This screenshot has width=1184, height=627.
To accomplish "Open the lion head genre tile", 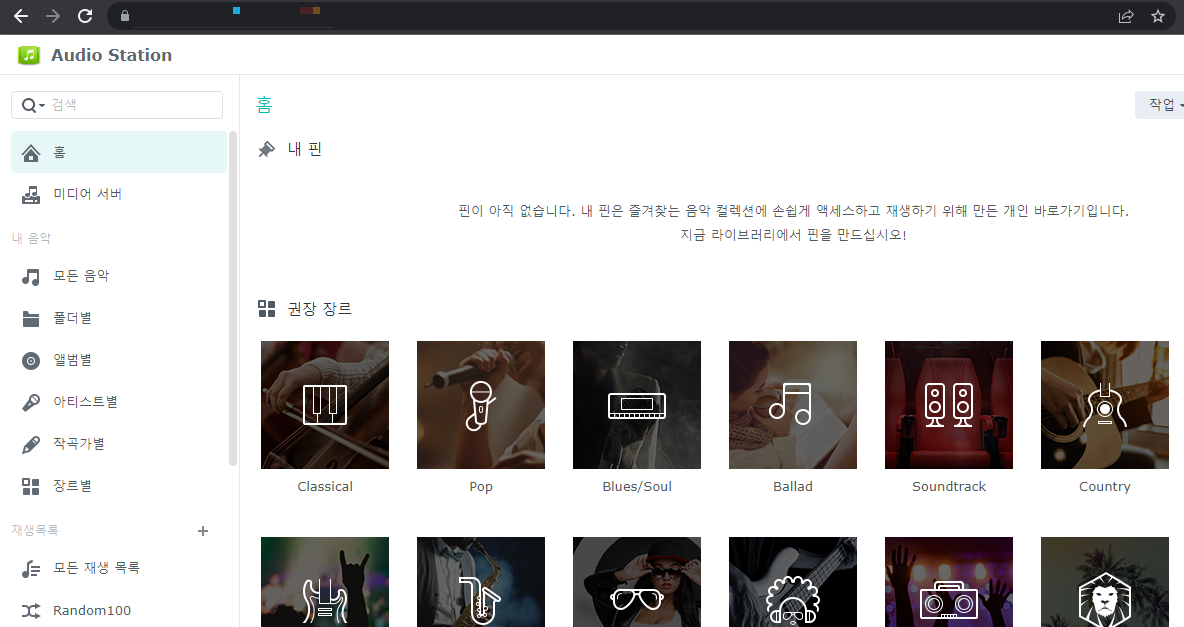I will (x=1105, y=582).
